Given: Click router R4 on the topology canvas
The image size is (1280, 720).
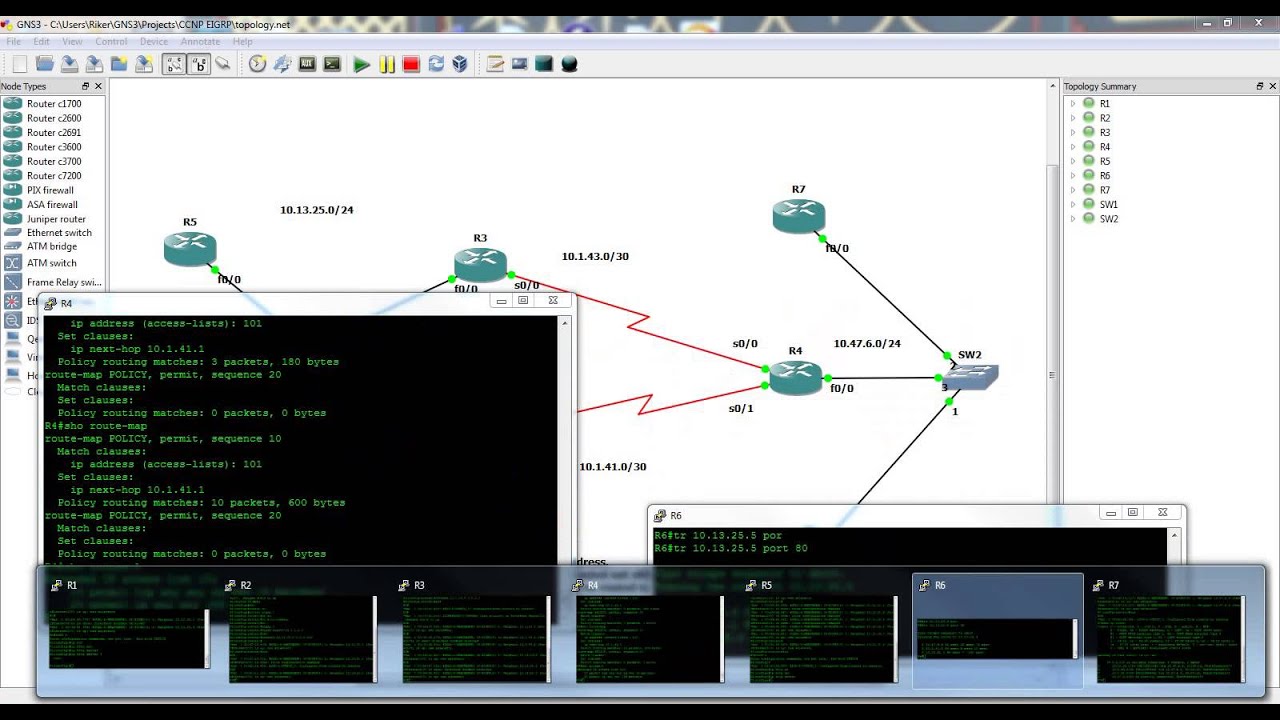Looking at the screenshot, I should coord(795,377).
